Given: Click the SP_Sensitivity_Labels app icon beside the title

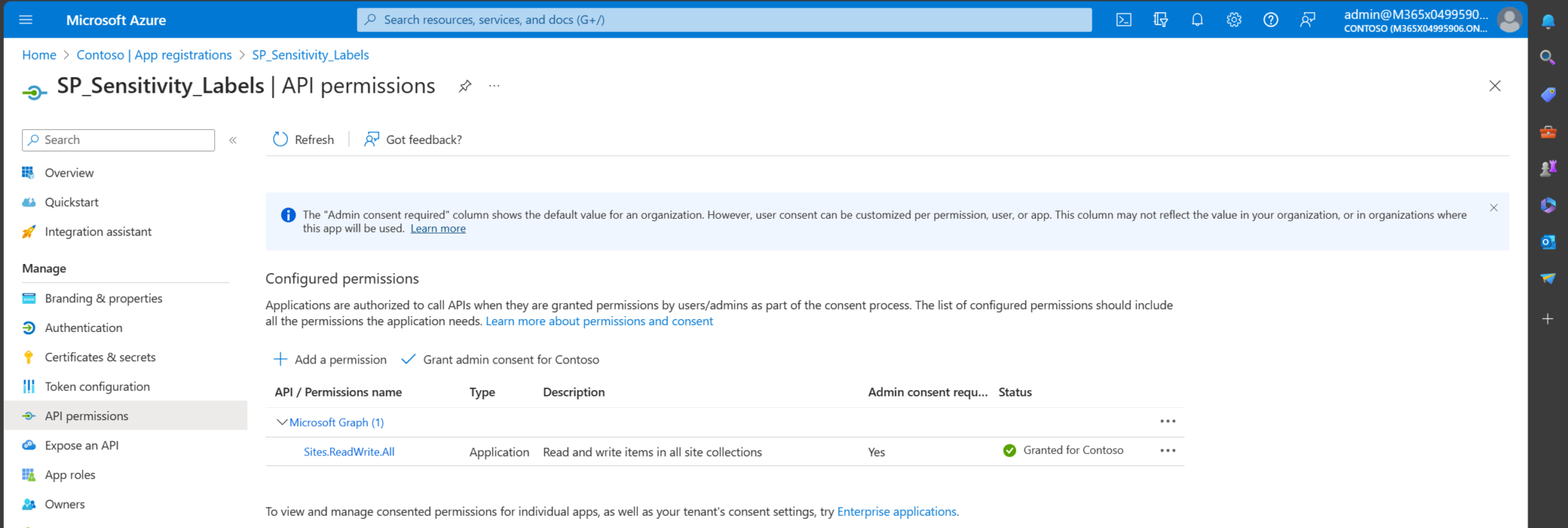Looking at the screenshot, I should (34, 93).
